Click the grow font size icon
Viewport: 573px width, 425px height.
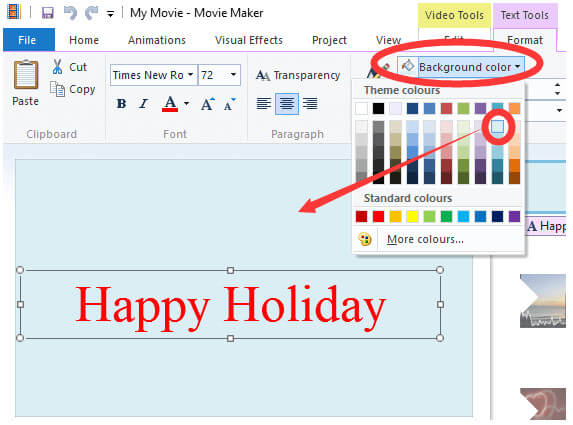[208, 104]
